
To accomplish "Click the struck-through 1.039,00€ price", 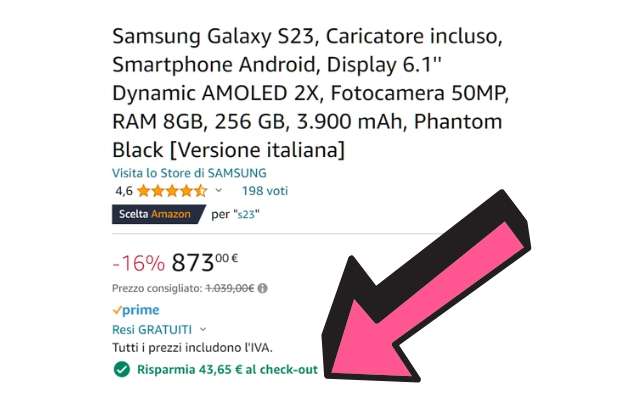I will click(x=229, y=289).
